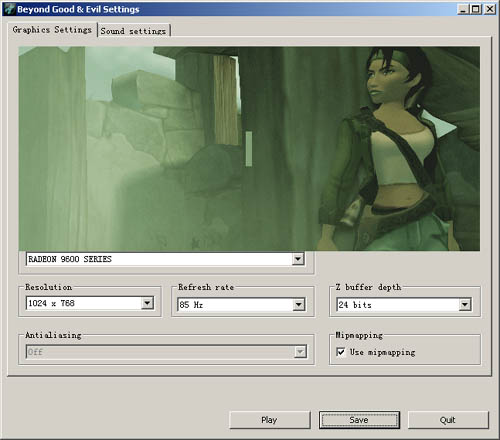Image resolution: width=500 pixels, height=440 pixels.
Task: Toggle the Use mipmapping checkbox
Action: point(341,352)
